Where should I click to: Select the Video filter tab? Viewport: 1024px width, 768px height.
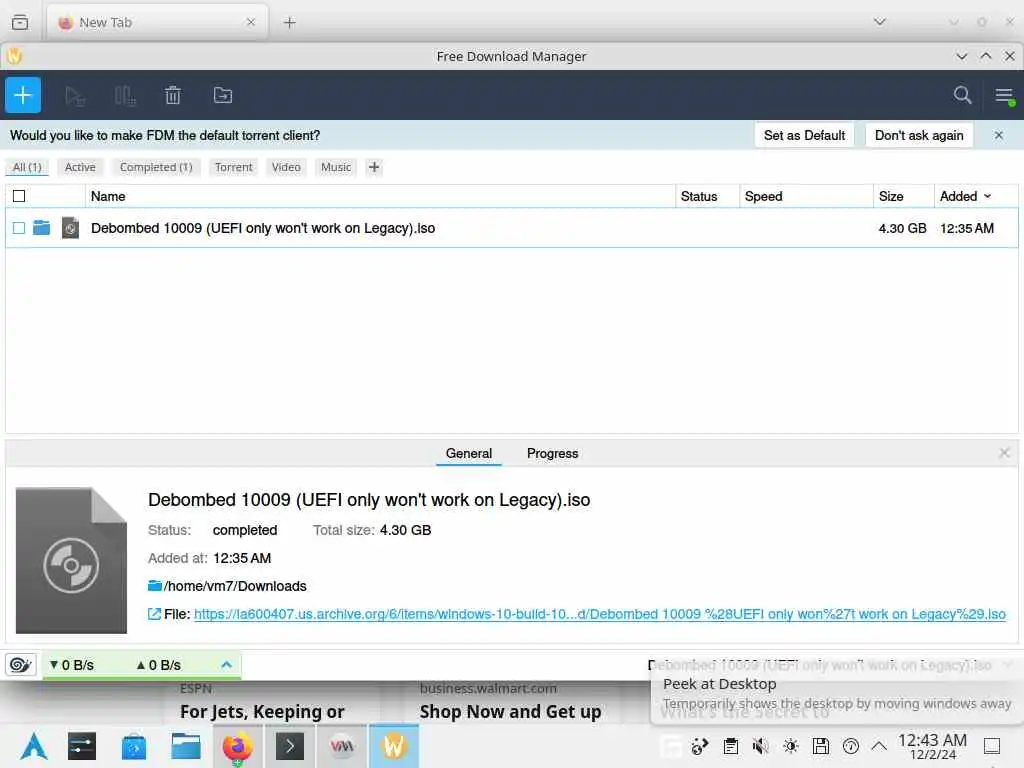[286, 167]
